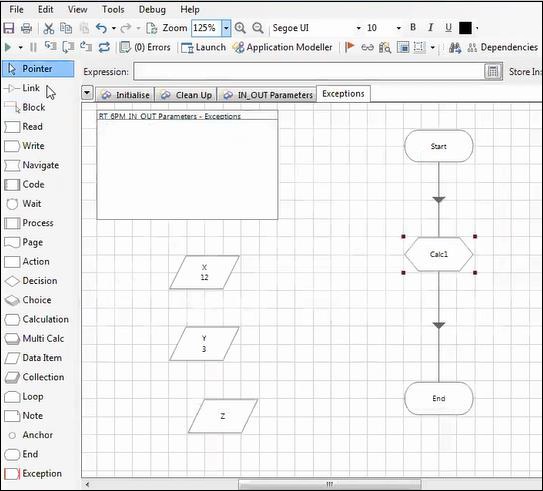
Task: Open the Debug menu
Action: [x=152, y=9]
